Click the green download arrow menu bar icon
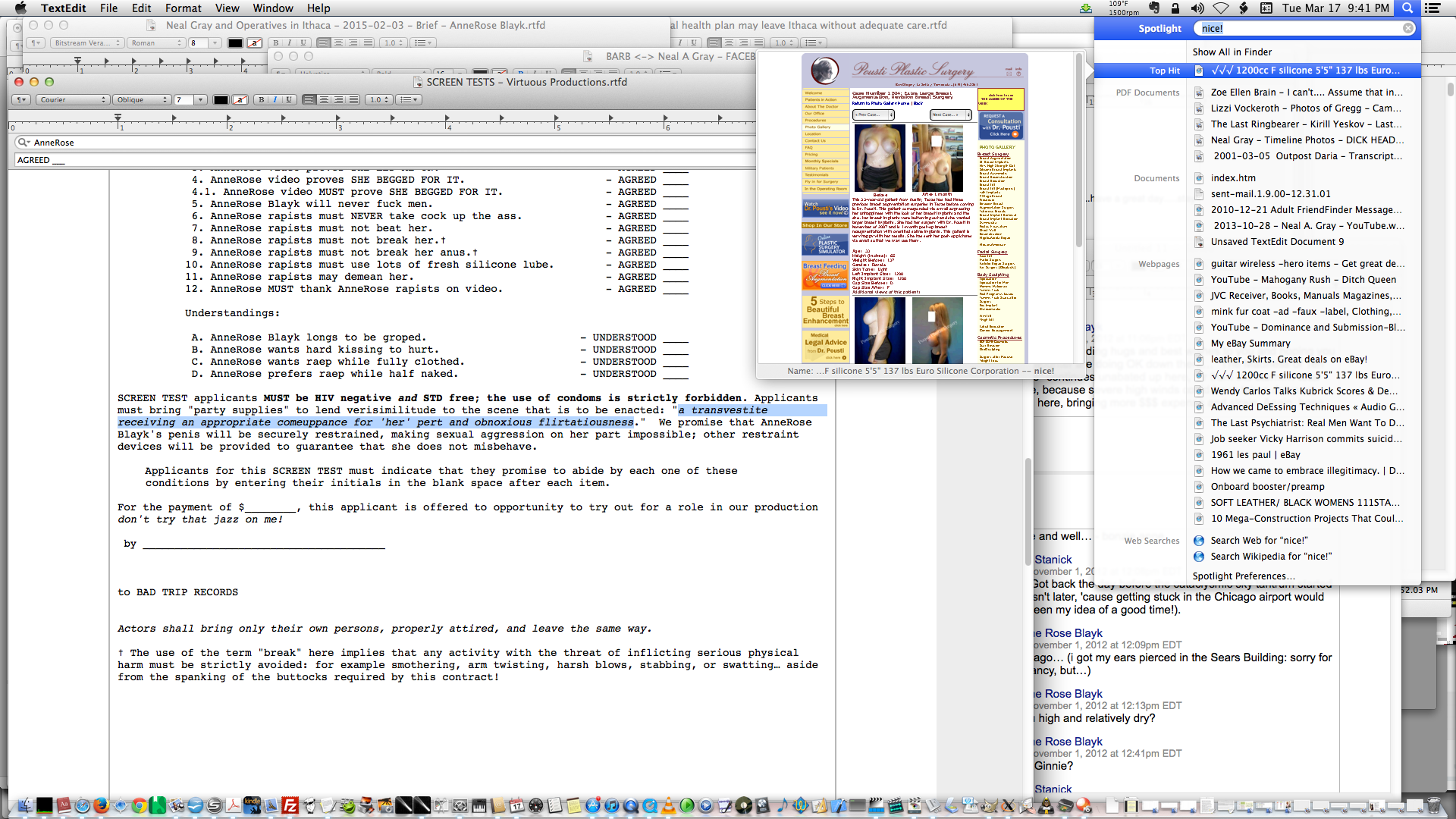The image size is (1456, 819). (x=1086, y=8)
